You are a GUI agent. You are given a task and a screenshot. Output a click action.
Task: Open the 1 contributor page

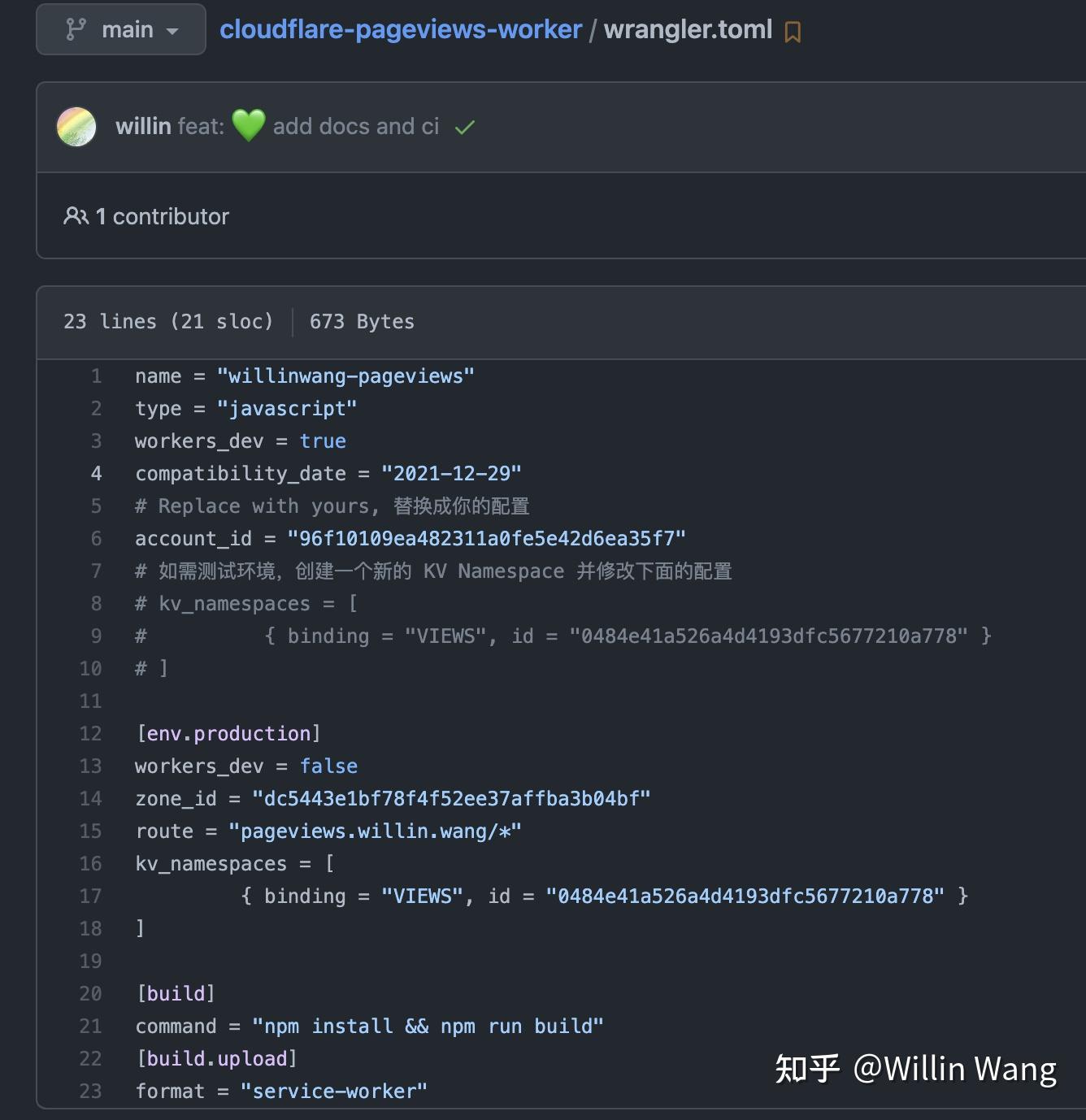(162, 215)
